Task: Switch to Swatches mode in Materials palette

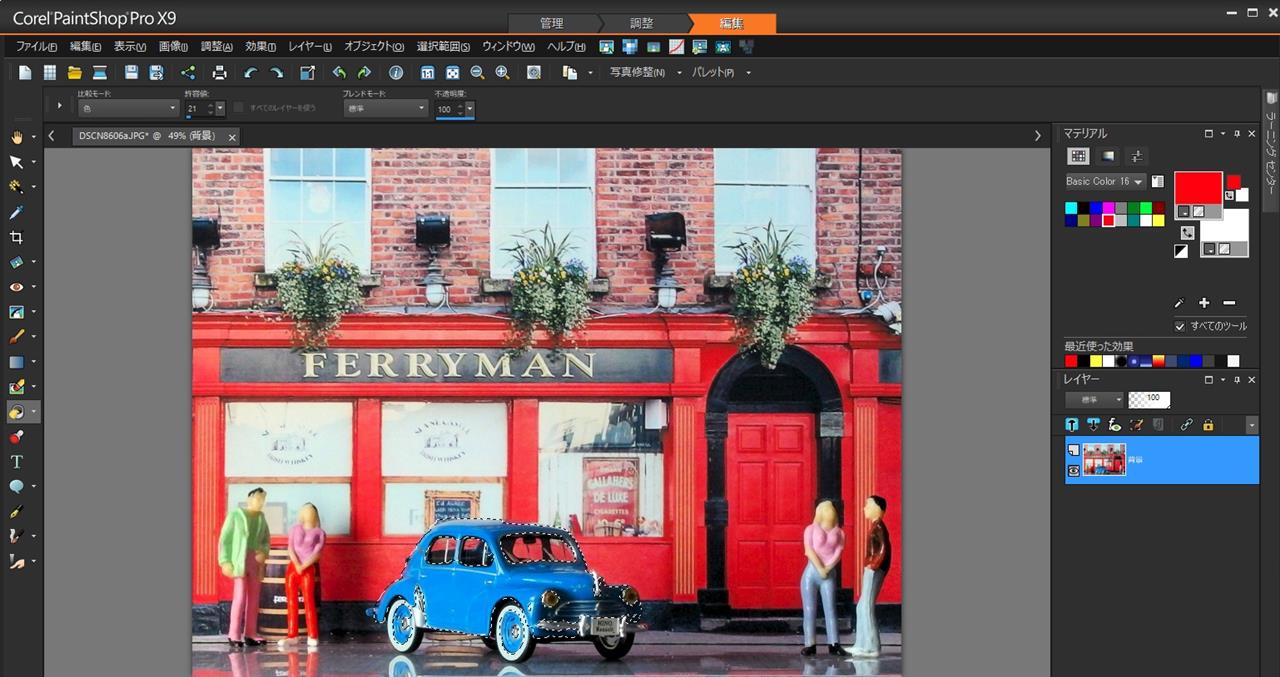Action: [x=1078, y=156]
